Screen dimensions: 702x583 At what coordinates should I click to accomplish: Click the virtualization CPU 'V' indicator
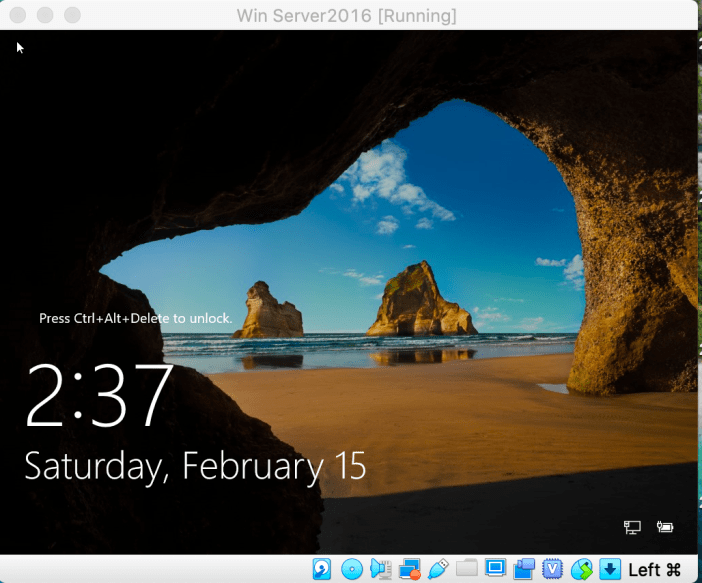552,569
